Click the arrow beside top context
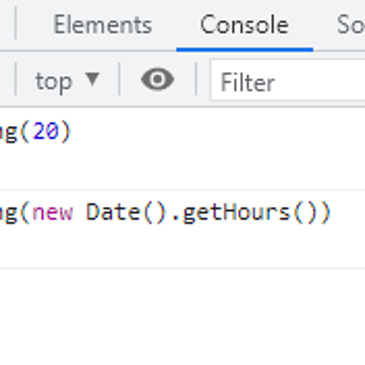Viewport: 365px width, 365px height. click(92, 80)
